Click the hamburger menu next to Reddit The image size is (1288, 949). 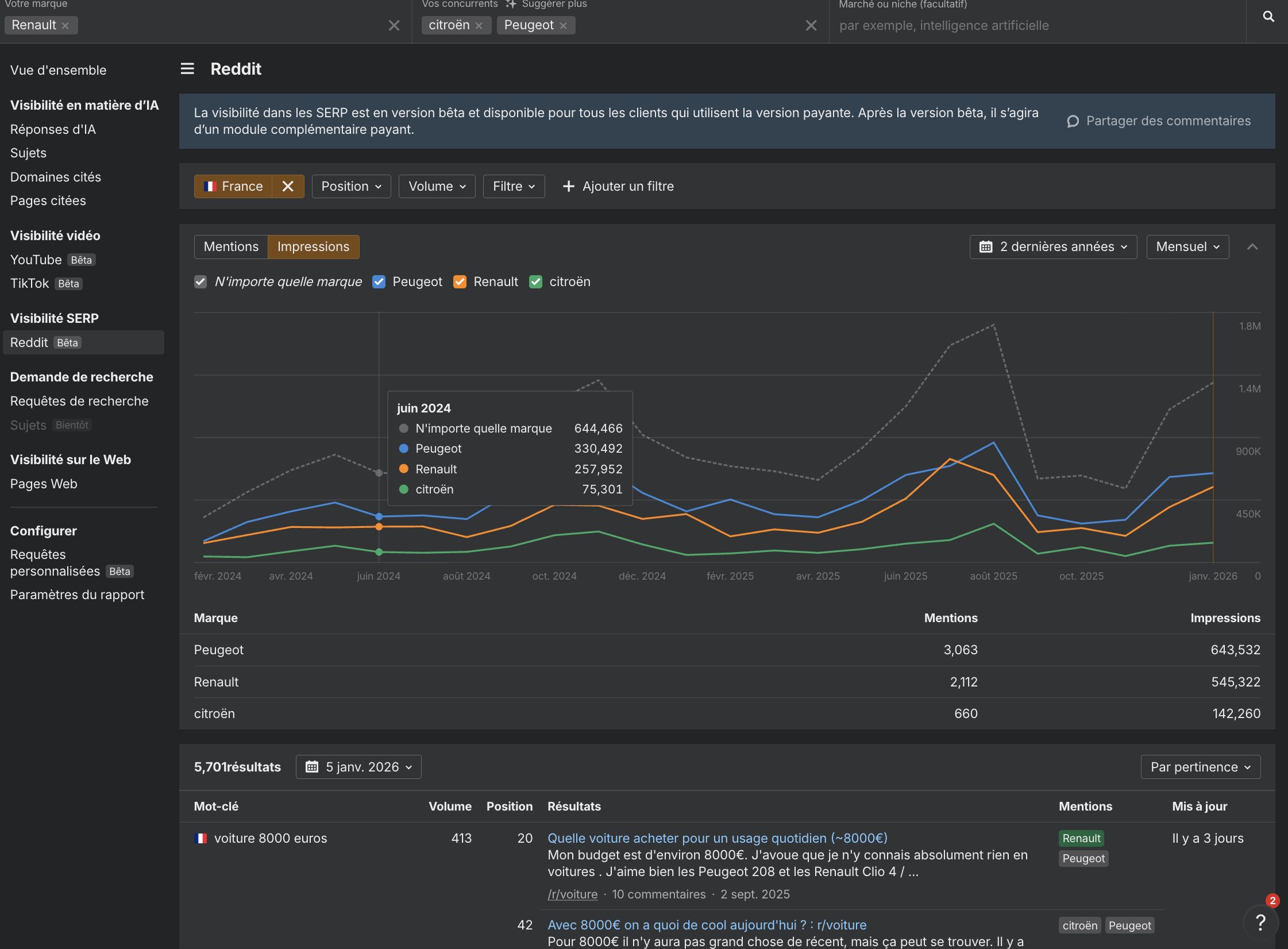coord(187,68)
